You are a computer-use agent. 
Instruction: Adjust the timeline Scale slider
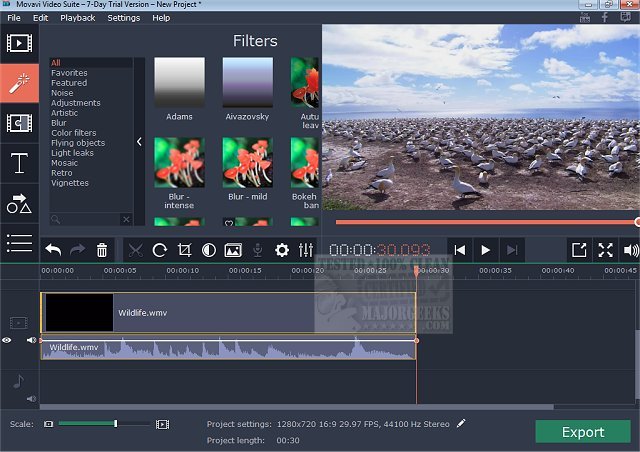(116, 424)
